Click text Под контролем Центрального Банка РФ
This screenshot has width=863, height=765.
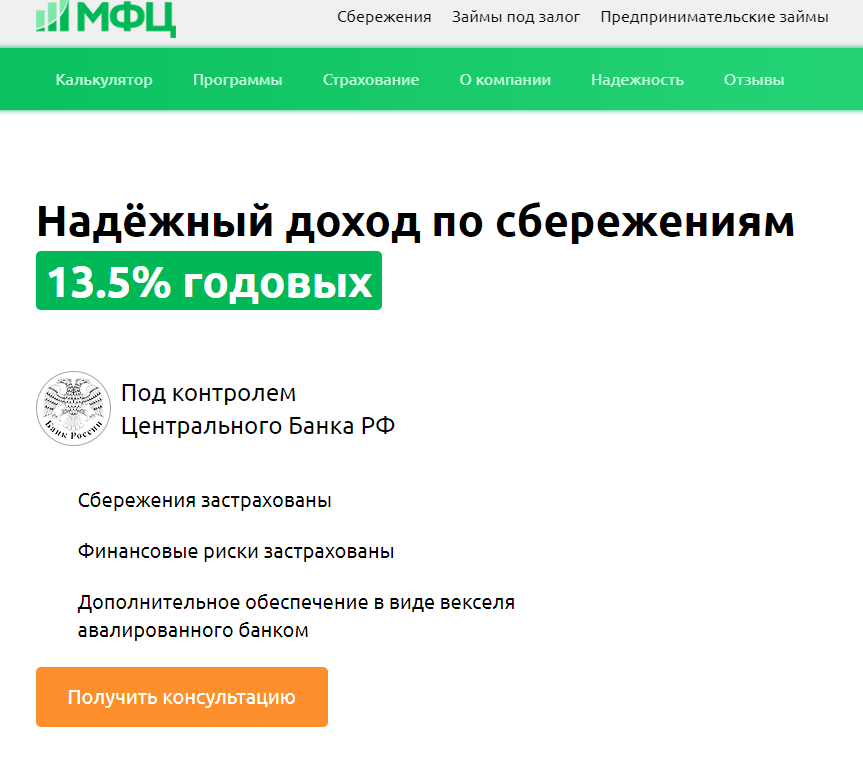[258, 409]
